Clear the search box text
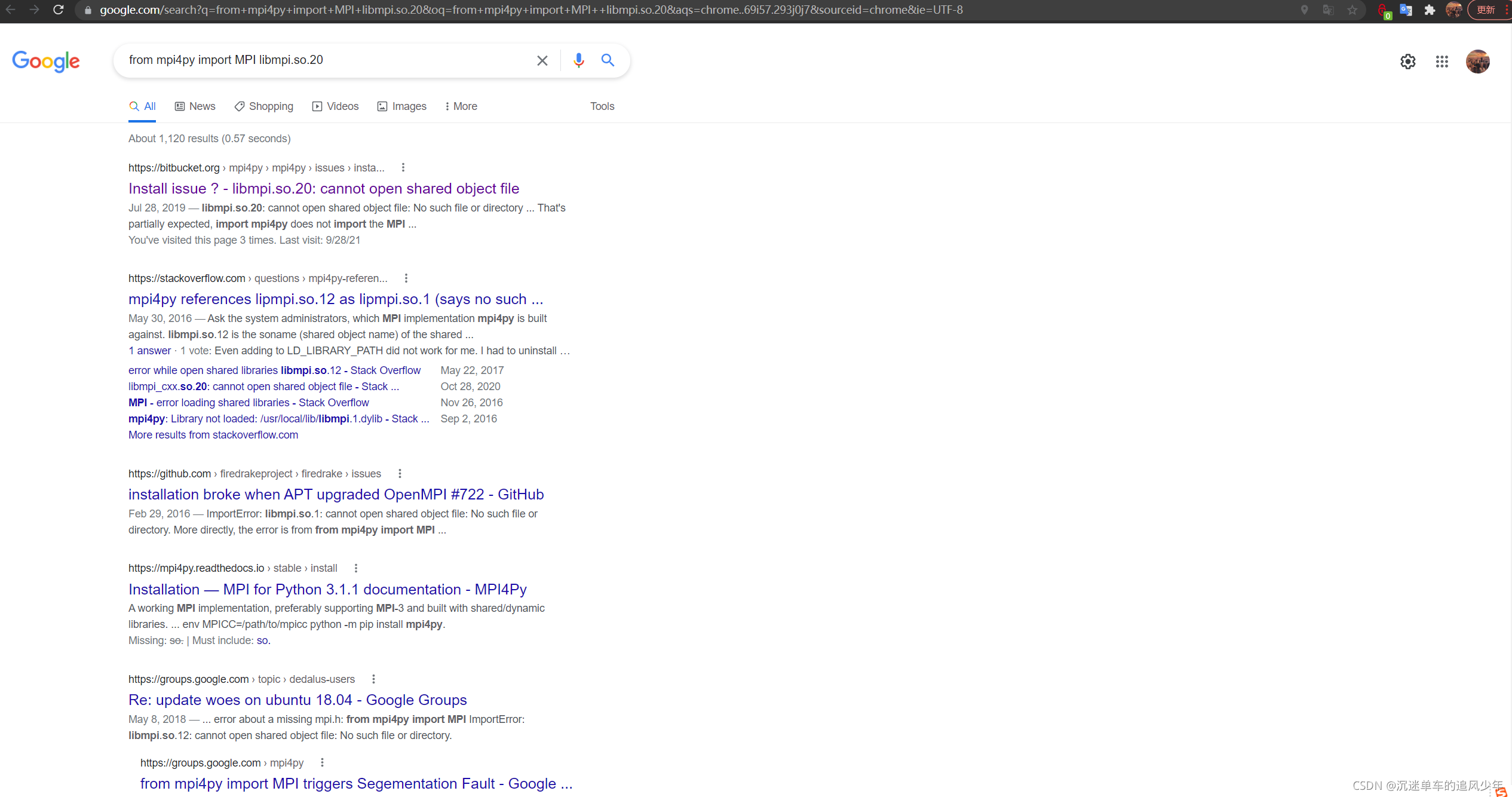 point(542,60)
